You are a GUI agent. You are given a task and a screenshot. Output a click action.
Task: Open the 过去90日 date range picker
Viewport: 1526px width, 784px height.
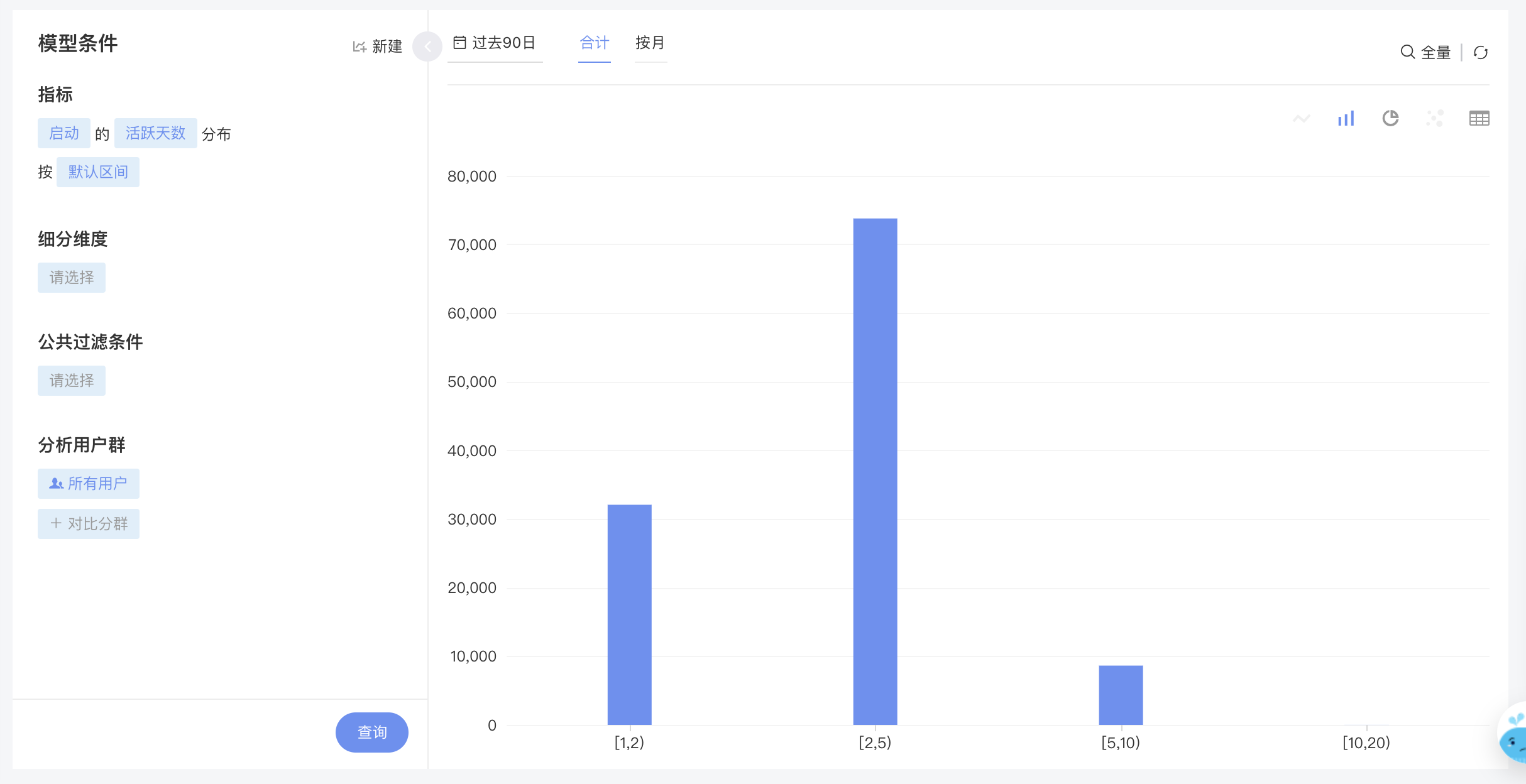[495, 43]
